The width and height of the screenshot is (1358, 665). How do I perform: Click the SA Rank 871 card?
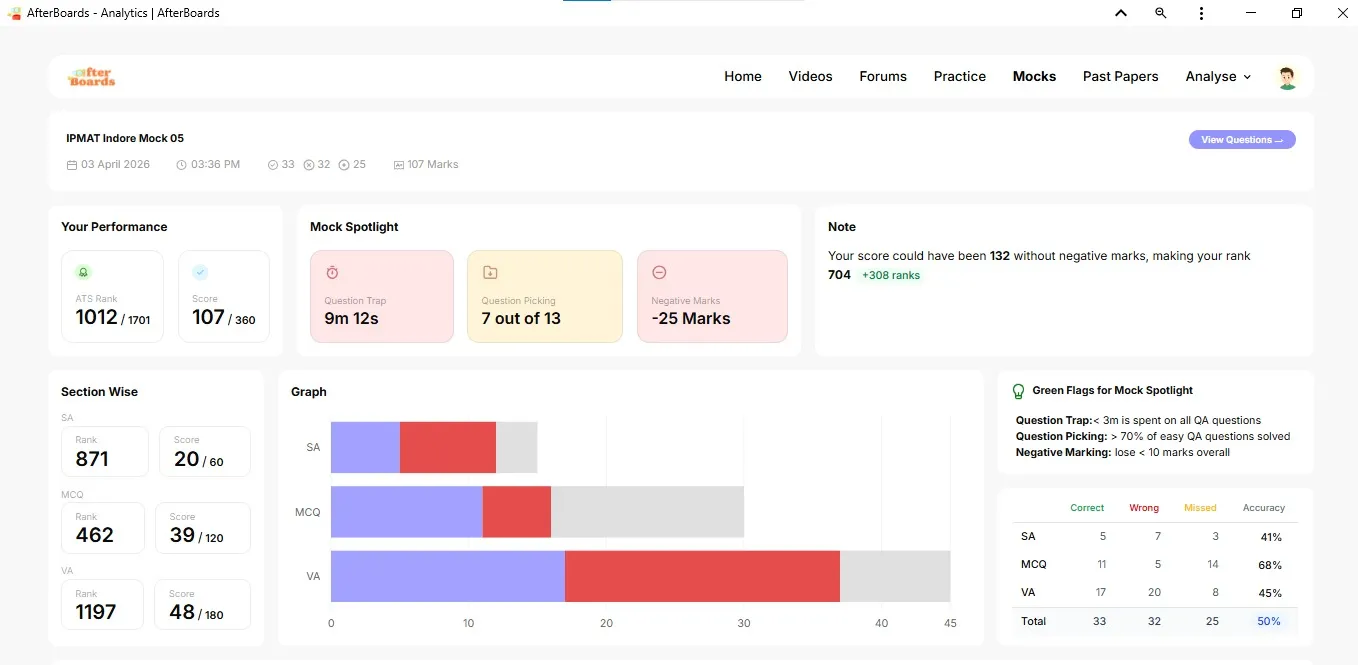click(x=105, y=451)
